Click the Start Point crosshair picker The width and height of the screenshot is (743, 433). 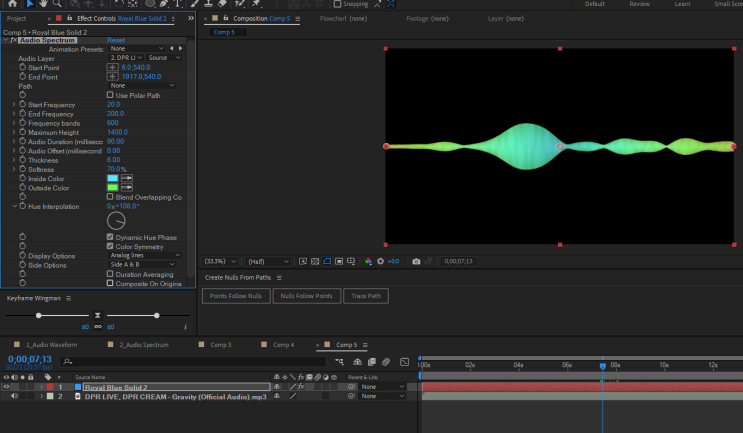tap(113, 67)
